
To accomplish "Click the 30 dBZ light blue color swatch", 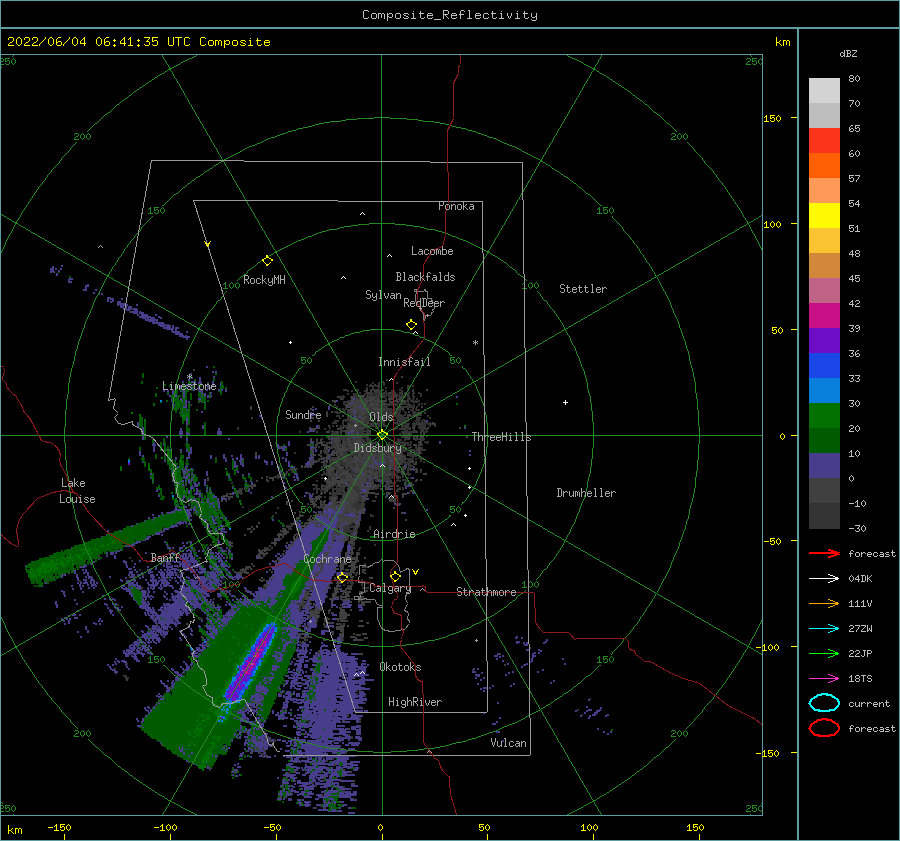I will (824, 390).
